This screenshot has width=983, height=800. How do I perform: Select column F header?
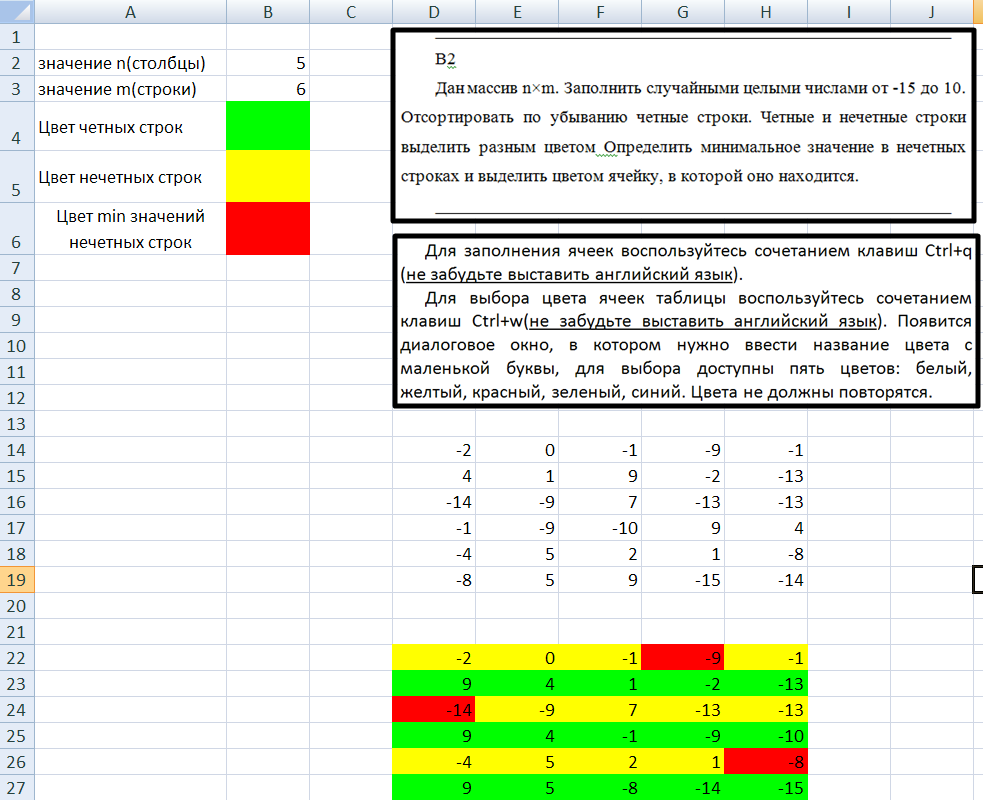click(600, 11)
